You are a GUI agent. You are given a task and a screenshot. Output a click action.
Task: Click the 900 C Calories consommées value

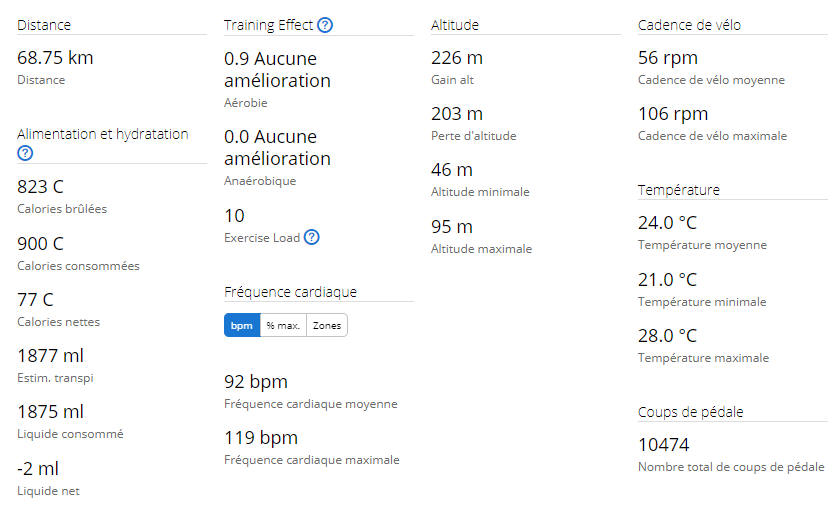click(x=40, y=243)
